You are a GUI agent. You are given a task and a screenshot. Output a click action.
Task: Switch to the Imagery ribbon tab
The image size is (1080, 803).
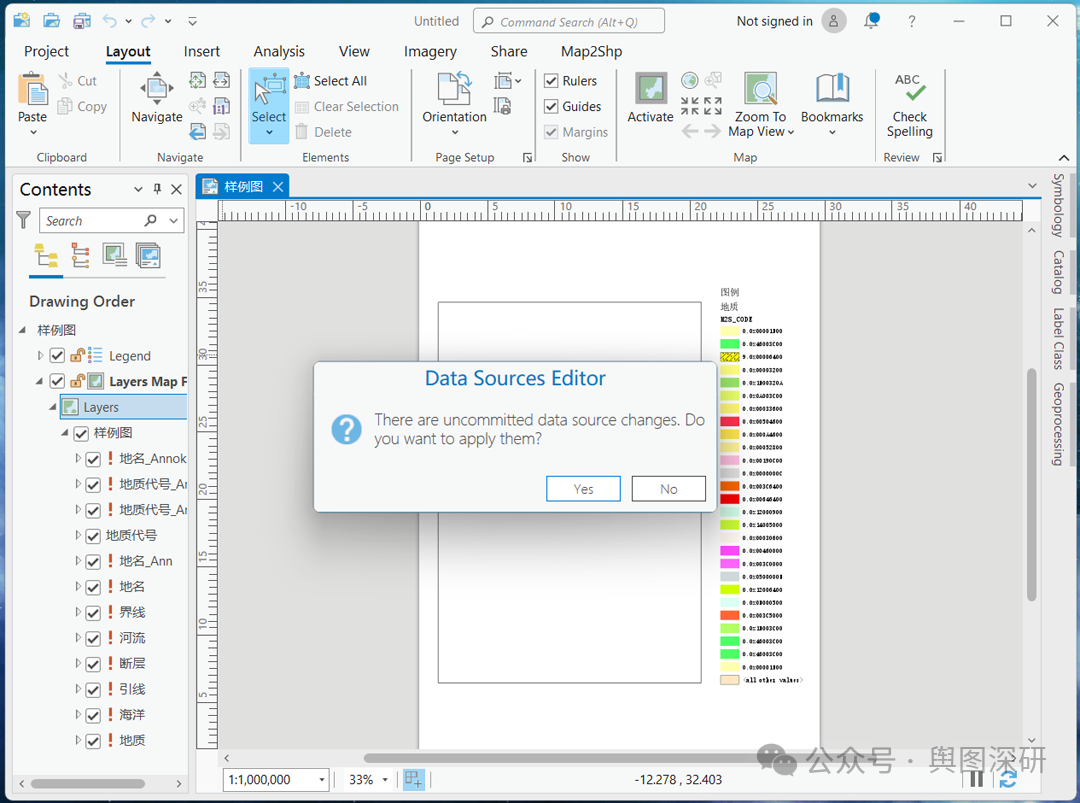[x=430, y=51]
